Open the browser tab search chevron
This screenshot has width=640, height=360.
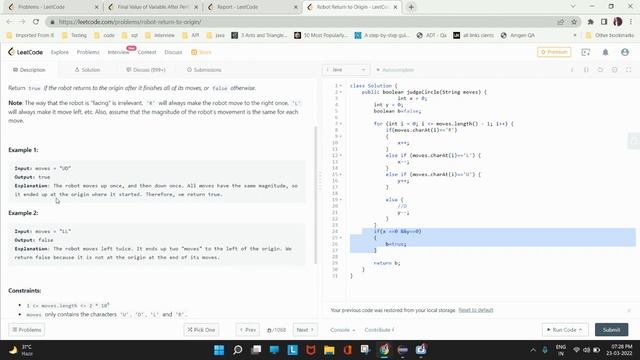coord(573,7)
